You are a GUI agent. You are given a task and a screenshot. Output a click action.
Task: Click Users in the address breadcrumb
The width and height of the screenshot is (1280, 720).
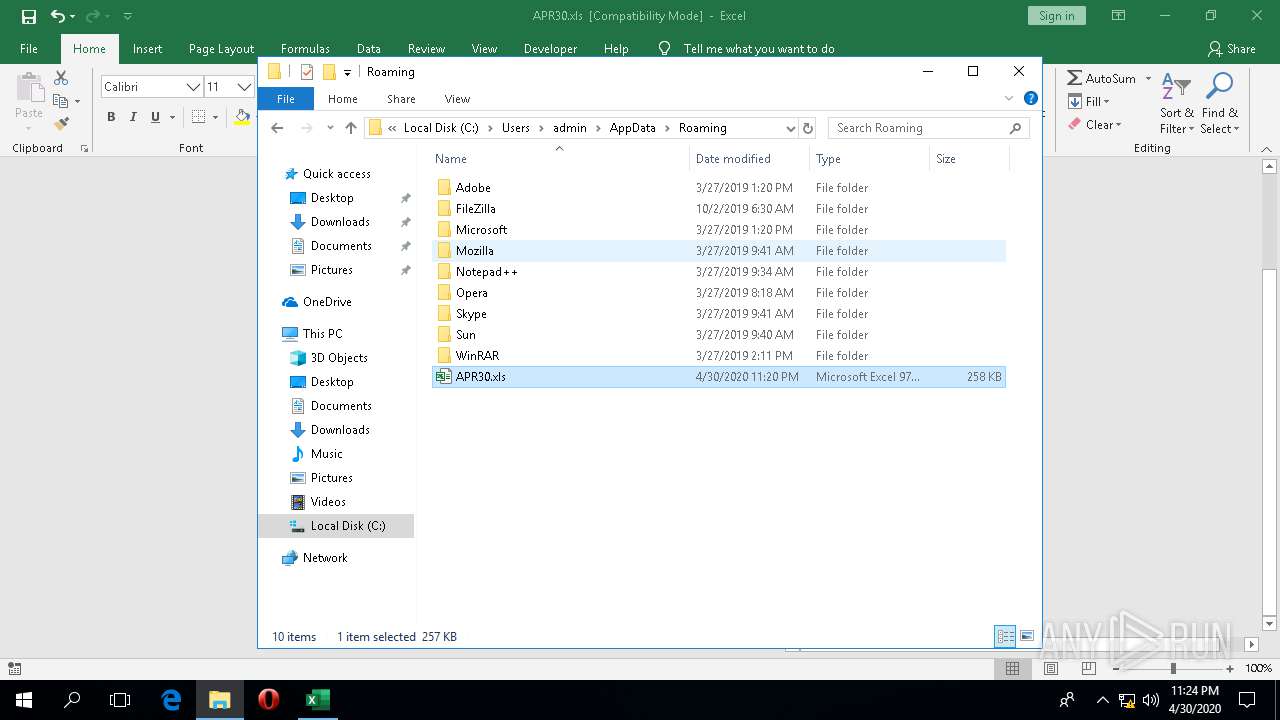coord(516,128)
